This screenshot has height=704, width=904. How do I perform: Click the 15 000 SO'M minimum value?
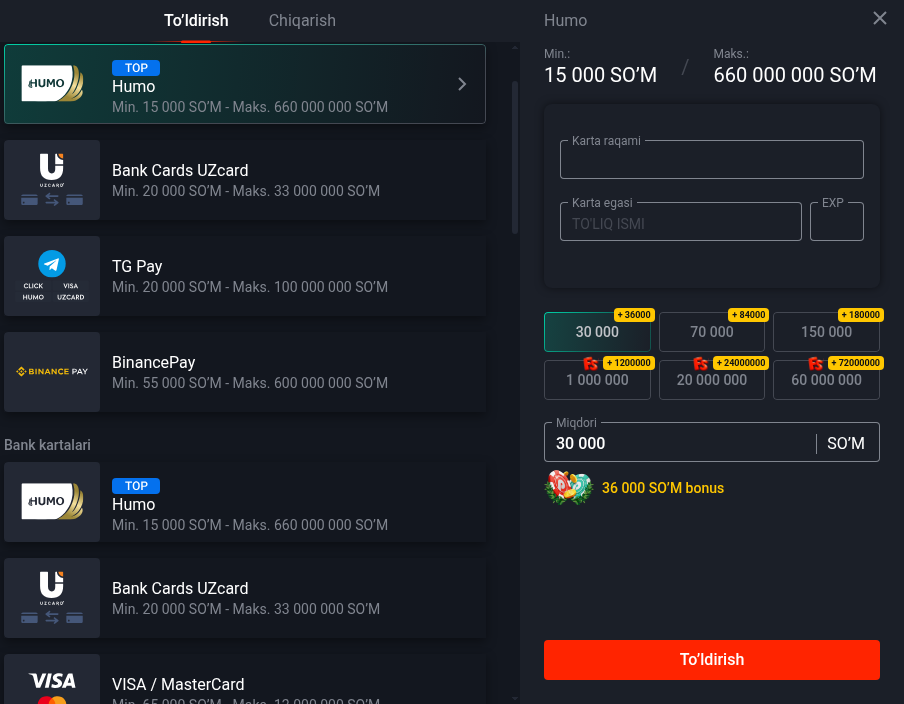(600, 75)
